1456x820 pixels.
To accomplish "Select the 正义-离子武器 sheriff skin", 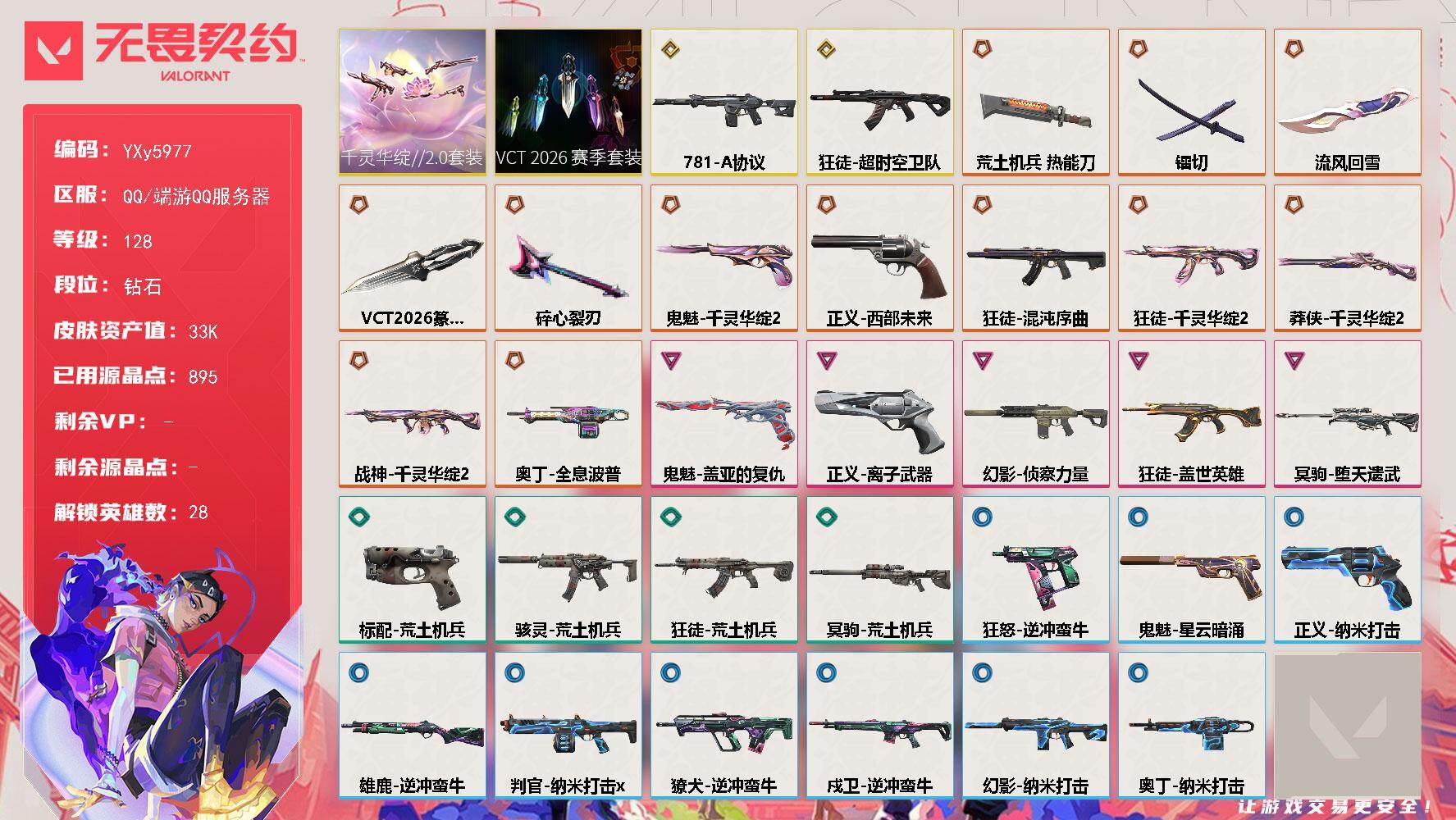I will tap(879, 413).
